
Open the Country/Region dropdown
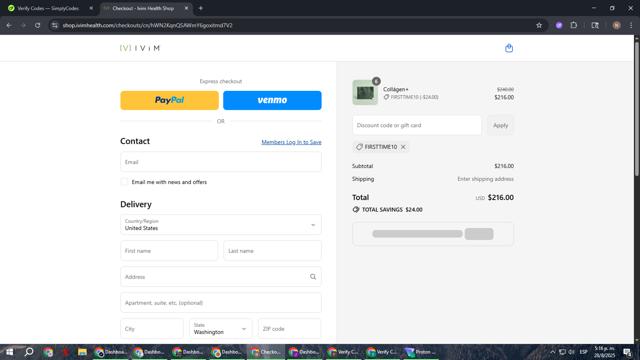(x=221, y=225)
